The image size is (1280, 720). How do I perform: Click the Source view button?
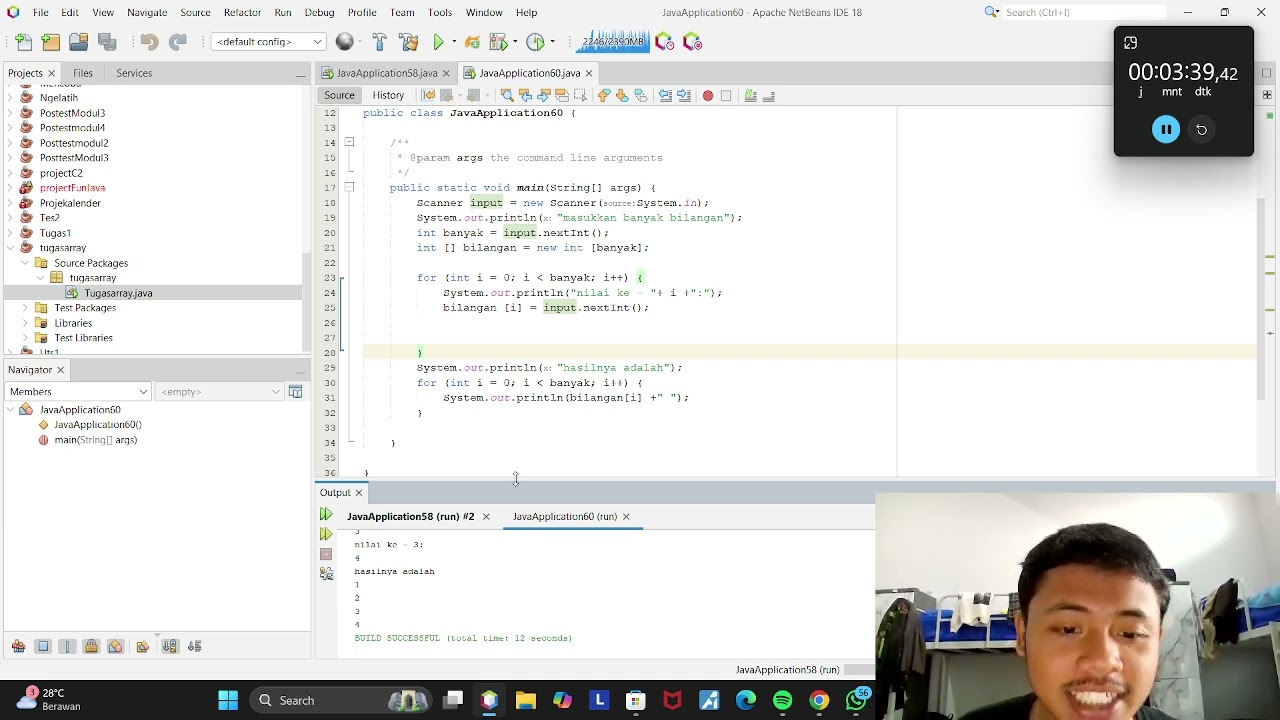(339, 95)
